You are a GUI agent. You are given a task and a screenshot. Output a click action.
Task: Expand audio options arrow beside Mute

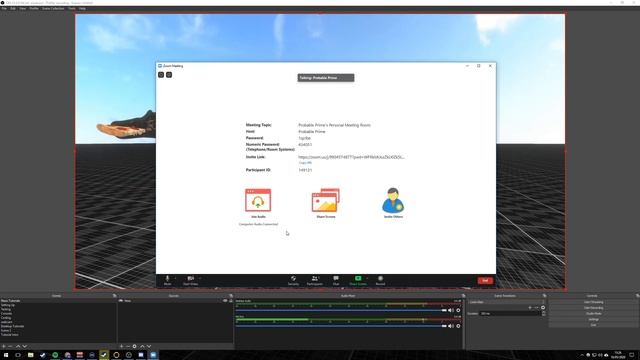(176, 278)
